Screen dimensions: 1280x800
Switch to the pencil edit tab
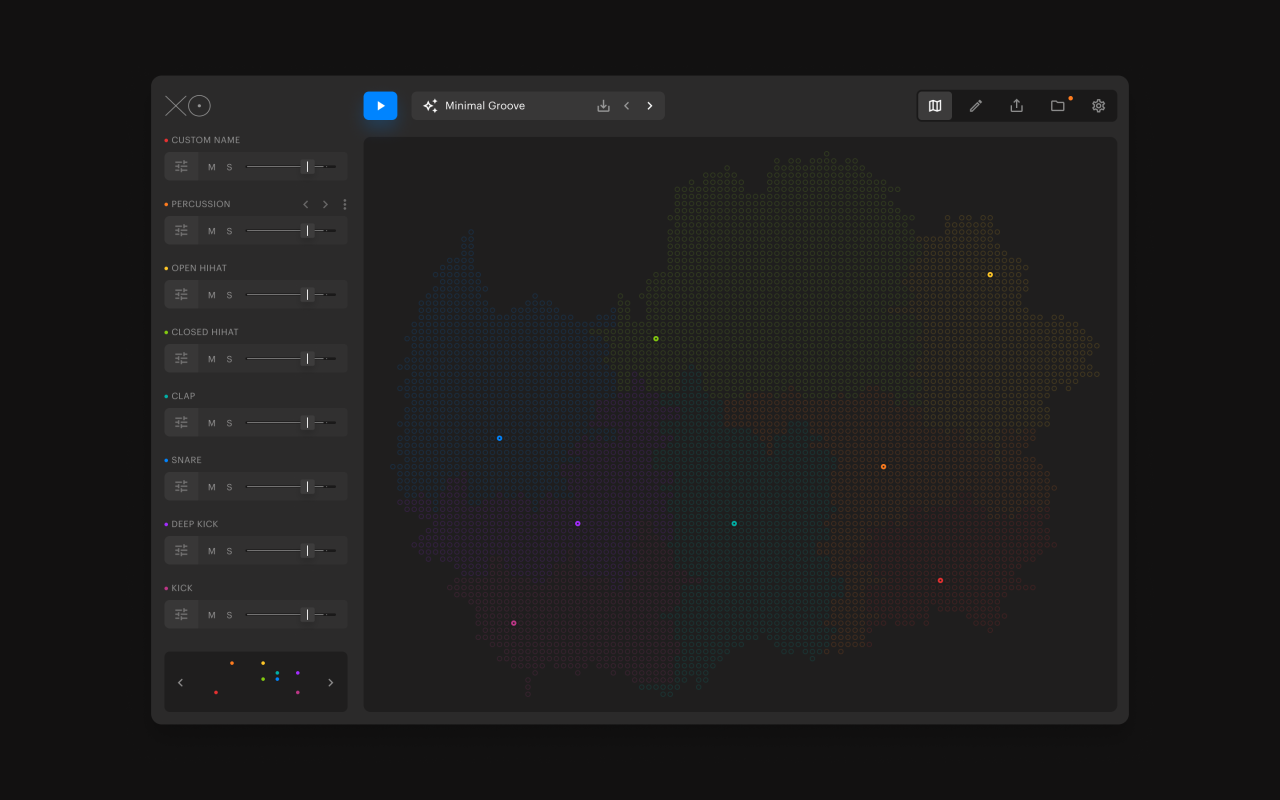[x=976, y=106]
